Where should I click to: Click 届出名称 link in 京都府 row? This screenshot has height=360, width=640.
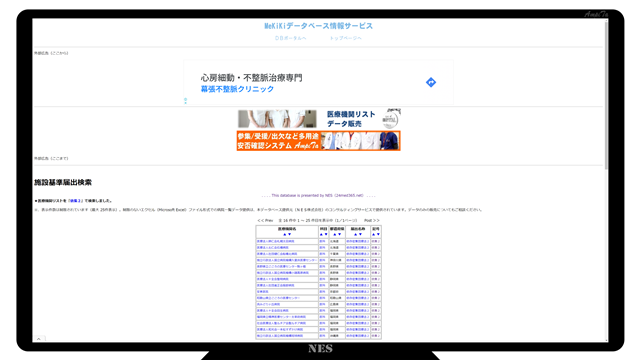click(358, 292)
